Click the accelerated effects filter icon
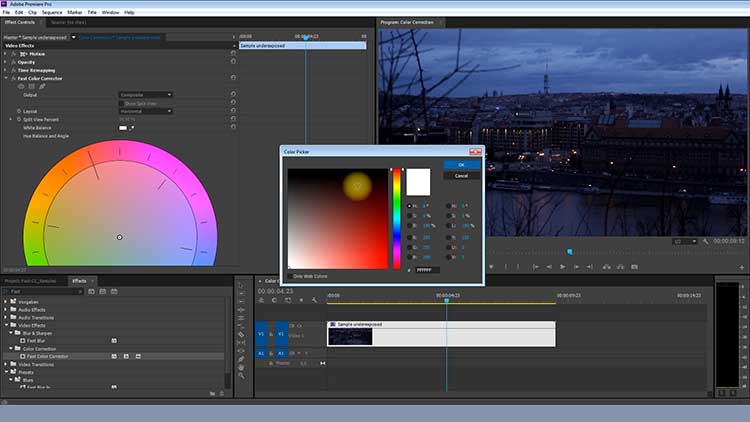 91,291
